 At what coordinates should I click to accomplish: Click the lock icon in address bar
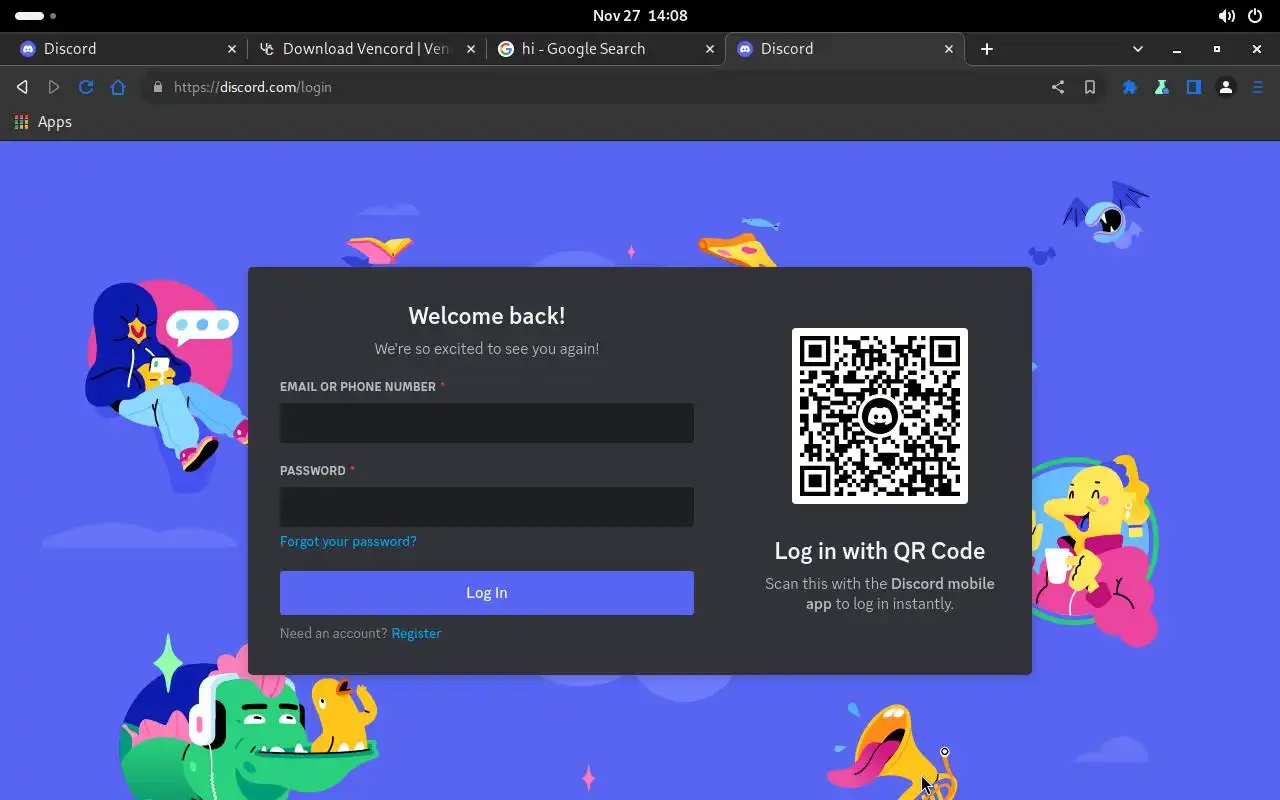157,87
